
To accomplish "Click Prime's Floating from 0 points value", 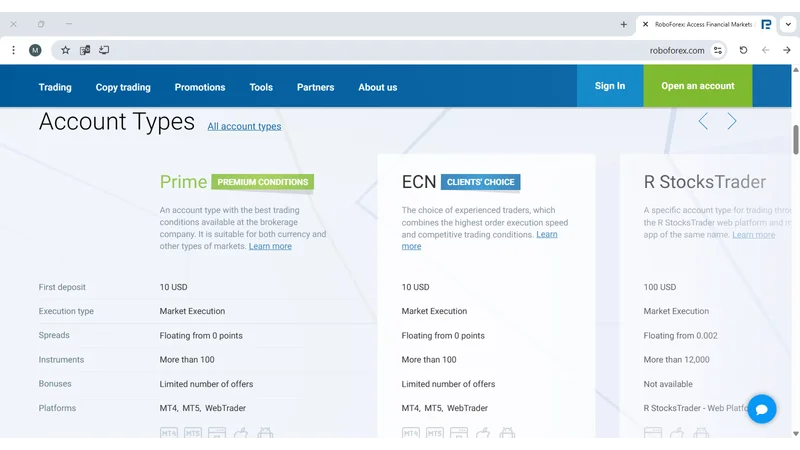I will pyautogui.click(x=201, y=336).
